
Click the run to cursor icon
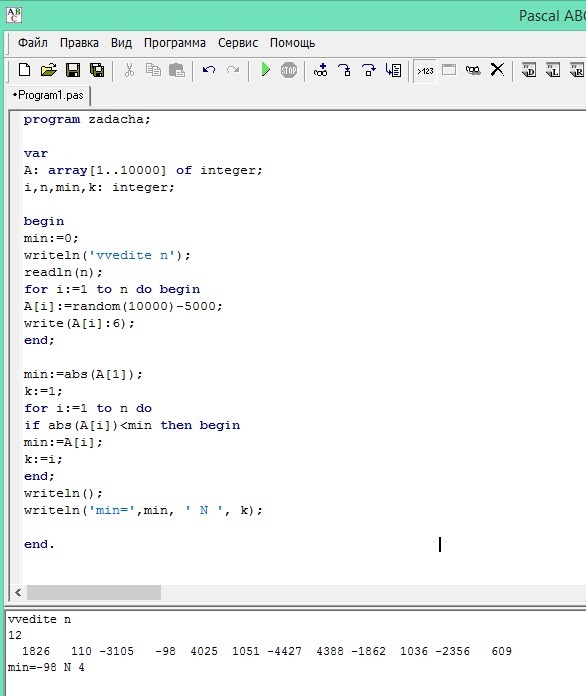tap(393, 70)
